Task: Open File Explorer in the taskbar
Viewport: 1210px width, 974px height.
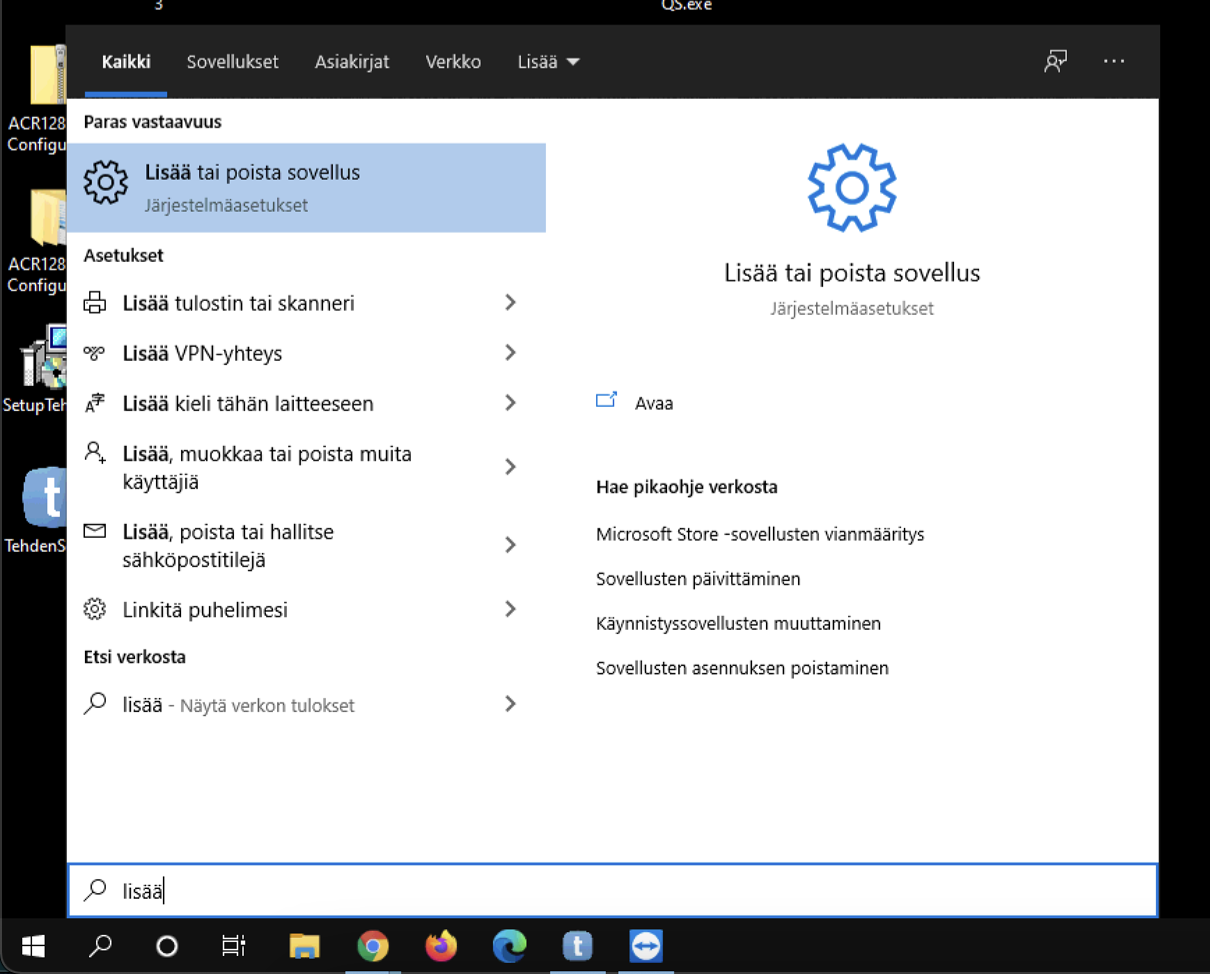Action: pos(304,946)
